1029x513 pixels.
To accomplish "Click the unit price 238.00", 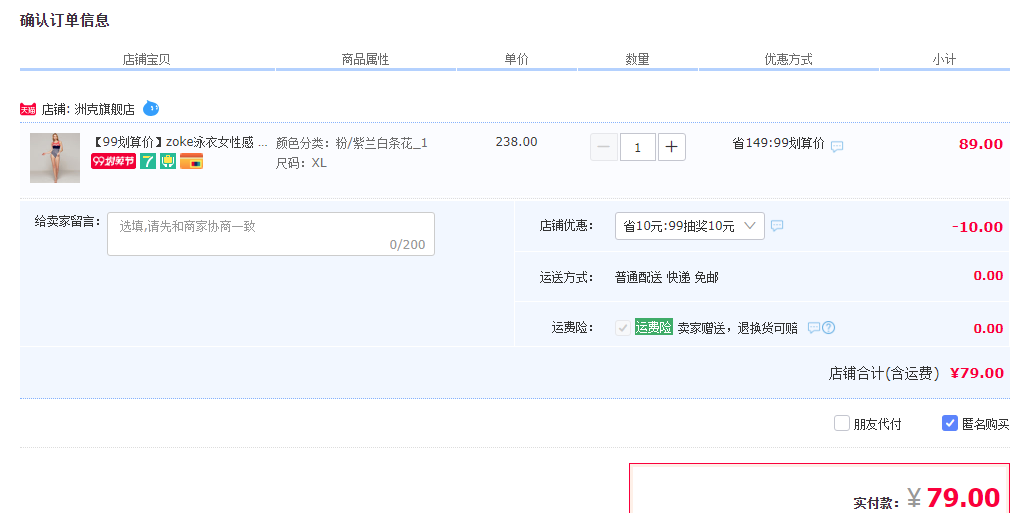I will (x=516, y=142).
